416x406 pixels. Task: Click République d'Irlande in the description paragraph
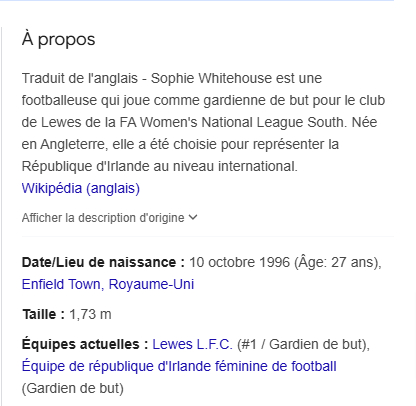(85, 166)
